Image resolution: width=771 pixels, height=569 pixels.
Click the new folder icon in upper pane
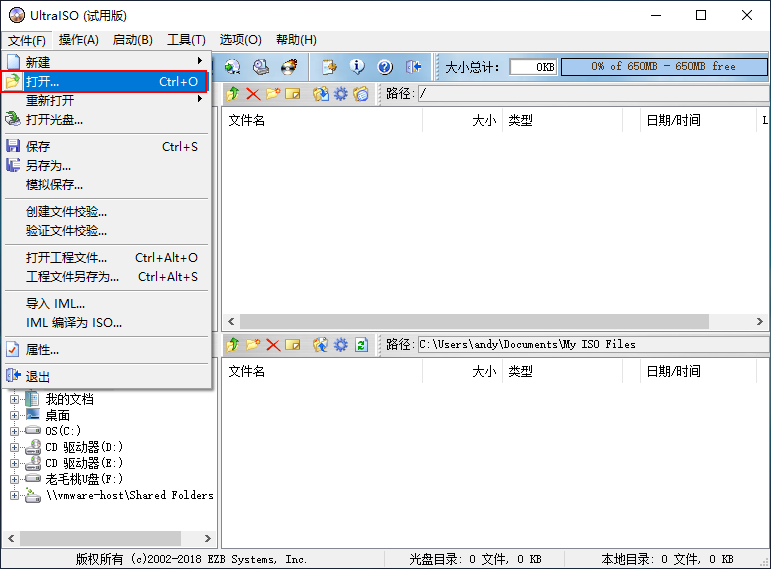coord(272,93)
